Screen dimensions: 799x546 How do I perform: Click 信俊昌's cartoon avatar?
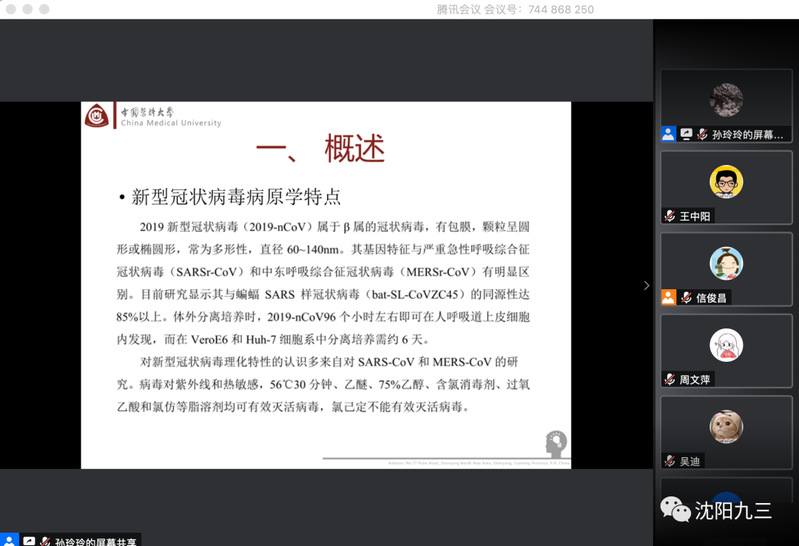(726, 264)
